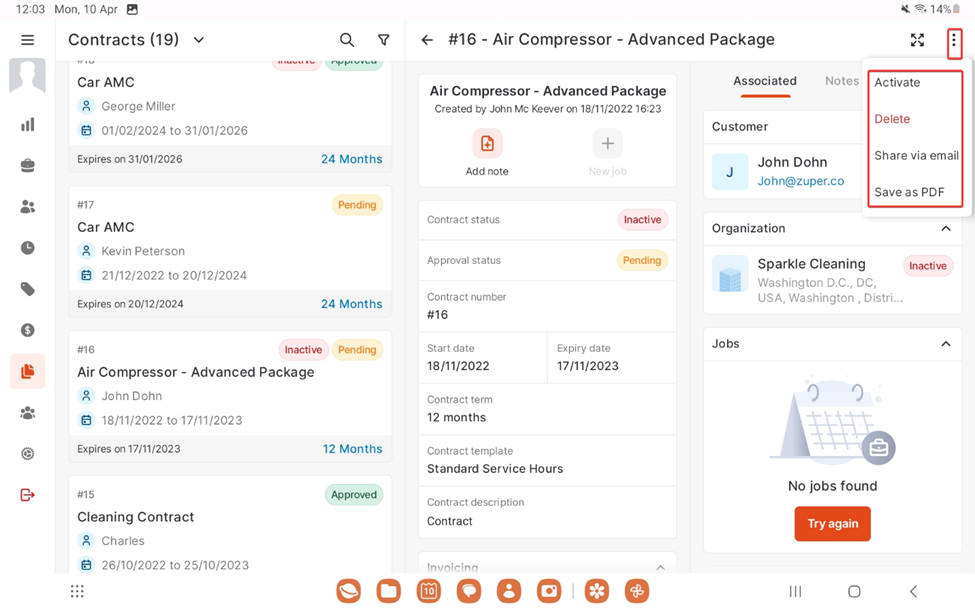
Task: Click the search icon in Contracts list
Action: pyautogui.click(x=347, y=40)
